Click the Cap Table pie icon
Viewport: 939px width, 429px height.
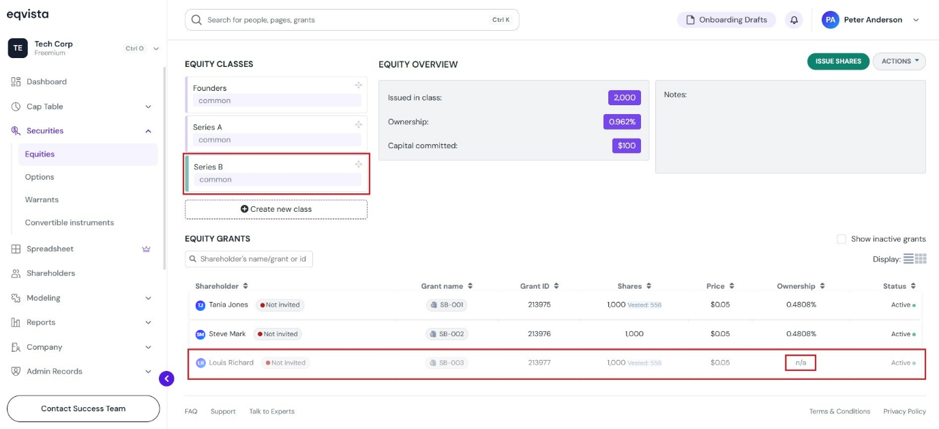pos(16,107)
